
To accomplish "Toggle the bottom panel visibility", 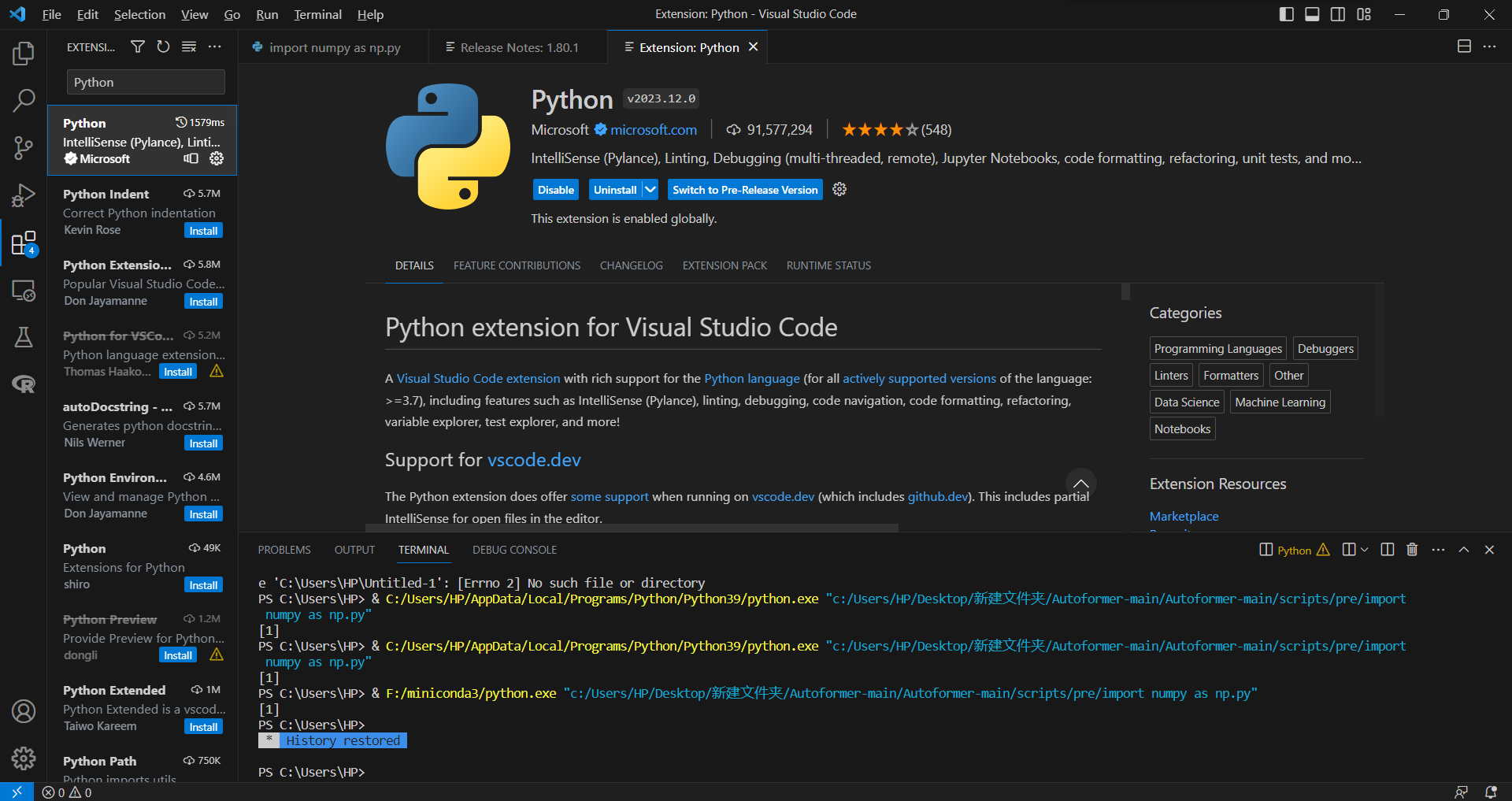I will 1312,14.
